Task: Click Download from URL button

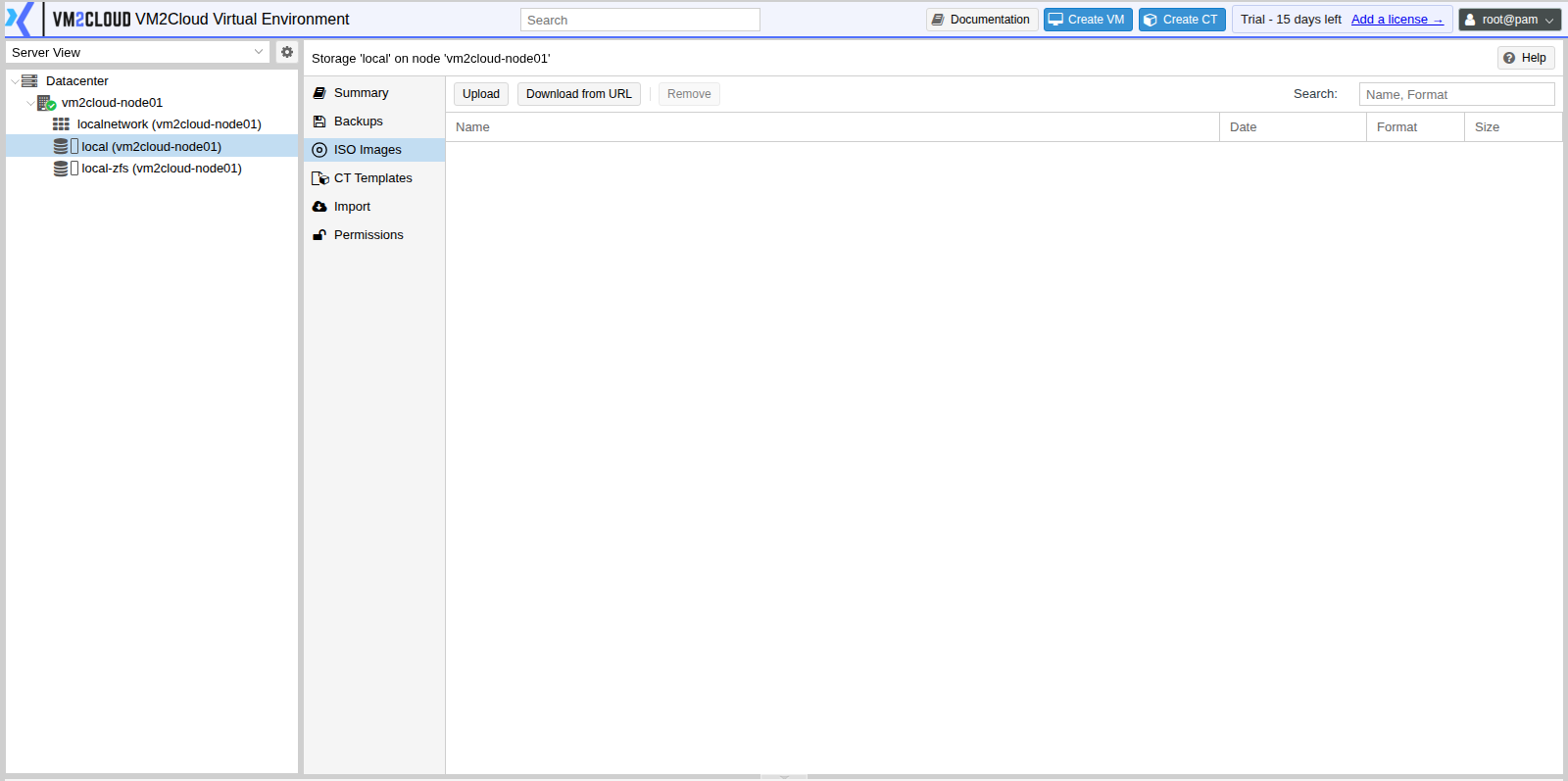Action: [x=579, y=94]
